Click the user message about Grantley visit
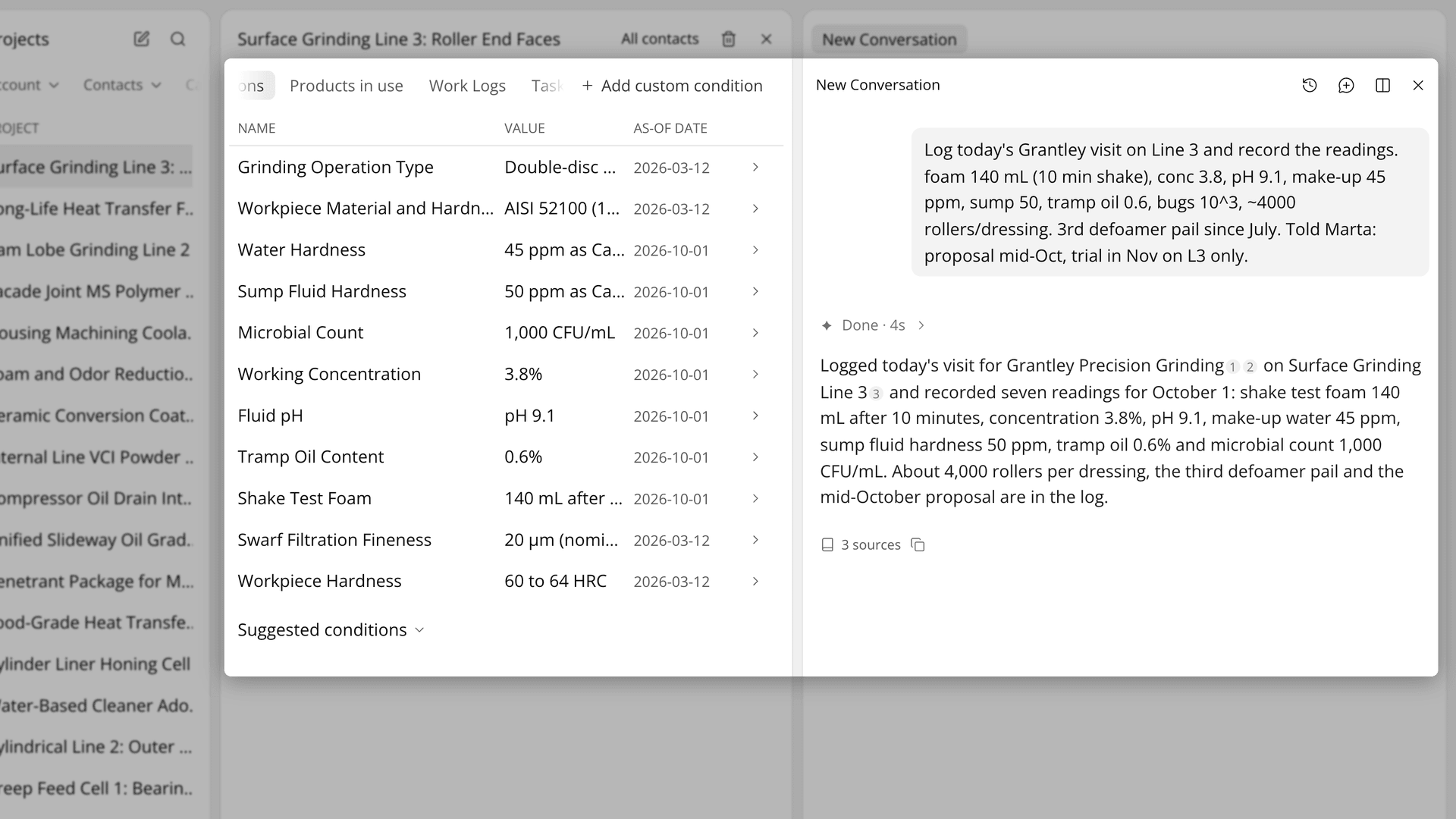The width and height of the screenshot is (1456, 819). pos(1170,202)
